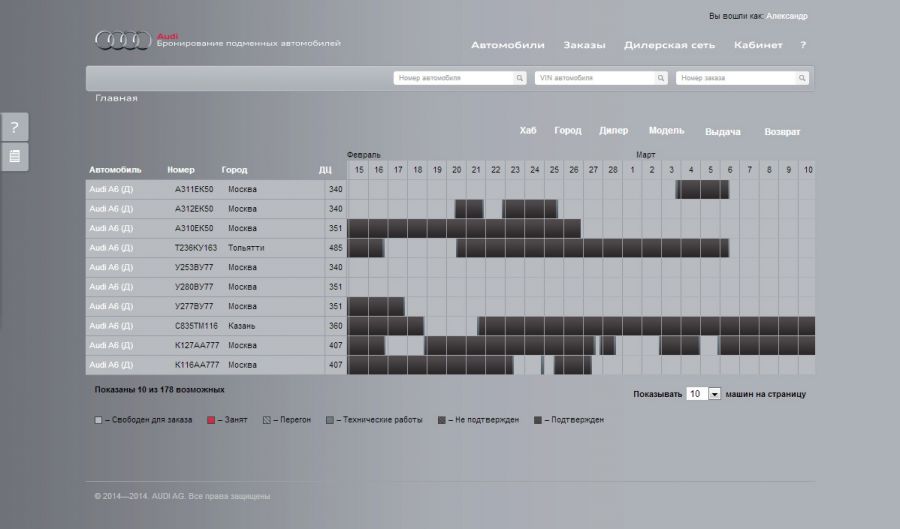Image resolution: width=900 pixels, height=529 pixels.
Task: Click the Главная breadcrumb
Action: tap(117, 98)
